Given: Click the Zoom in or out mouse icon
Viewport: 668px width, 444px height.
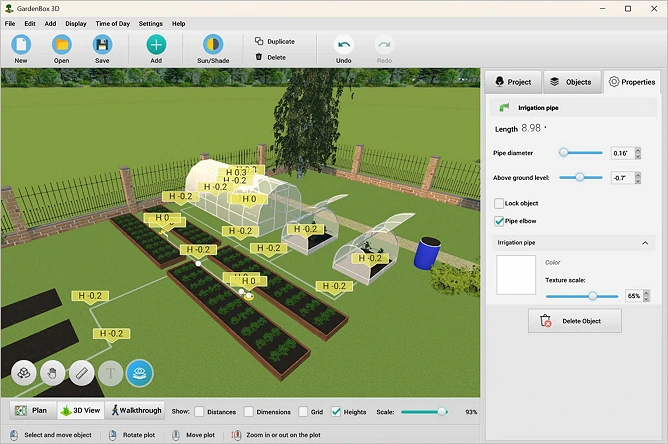Looking at the screenshot, I should click(x=236, y=435).
